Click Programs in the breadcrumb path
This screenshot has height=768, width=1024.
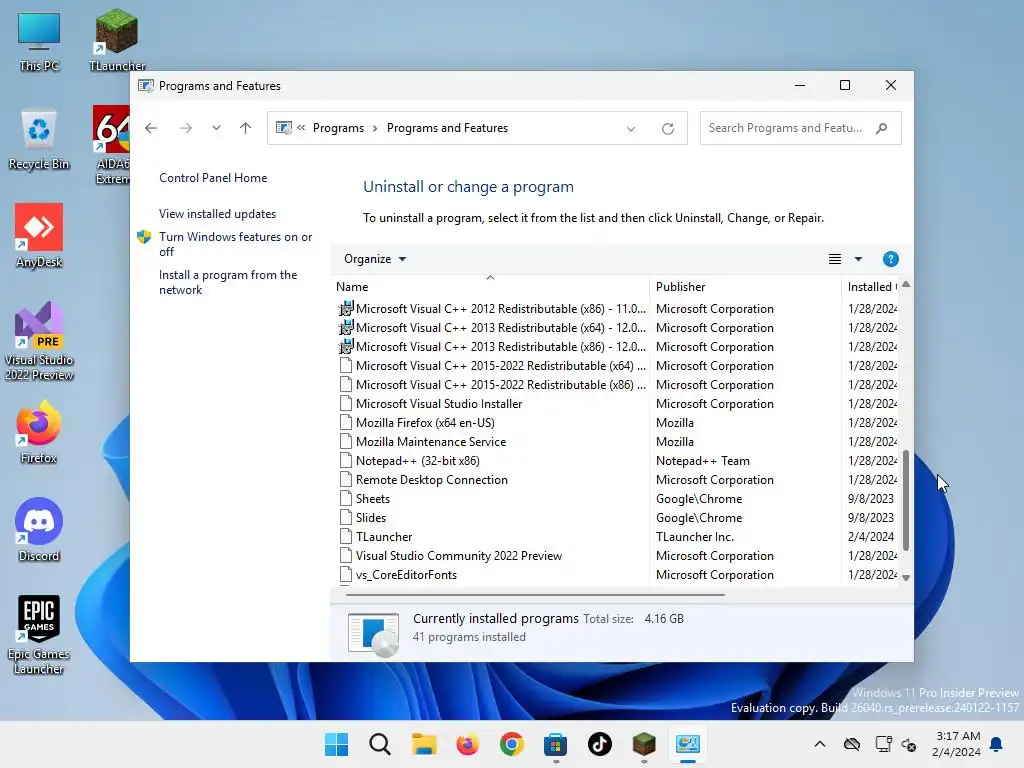[x=338, y=128]
